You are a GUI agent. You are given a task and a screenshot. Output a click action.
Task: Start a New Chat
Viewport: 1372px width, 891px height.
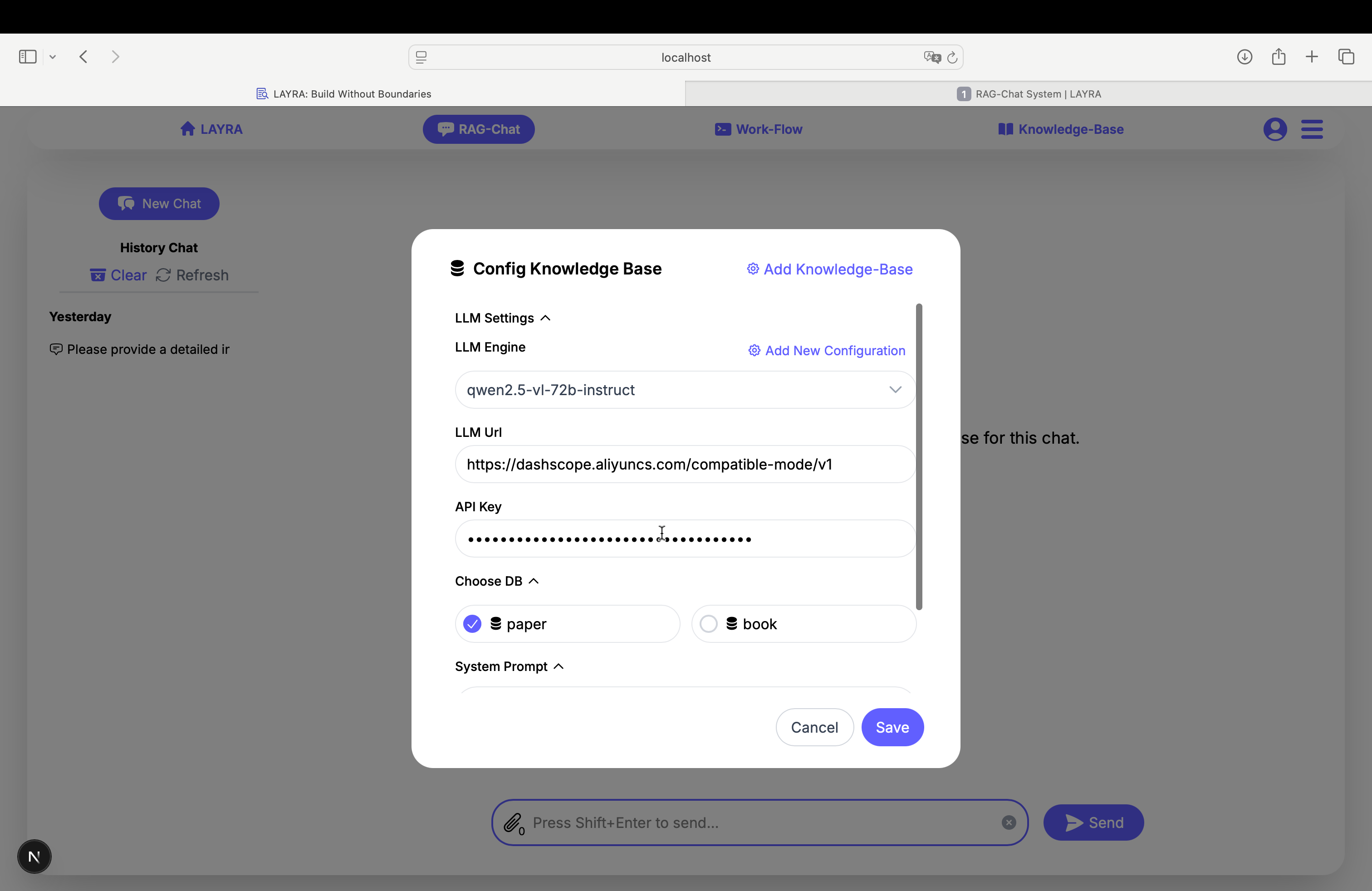pos(159,203)
